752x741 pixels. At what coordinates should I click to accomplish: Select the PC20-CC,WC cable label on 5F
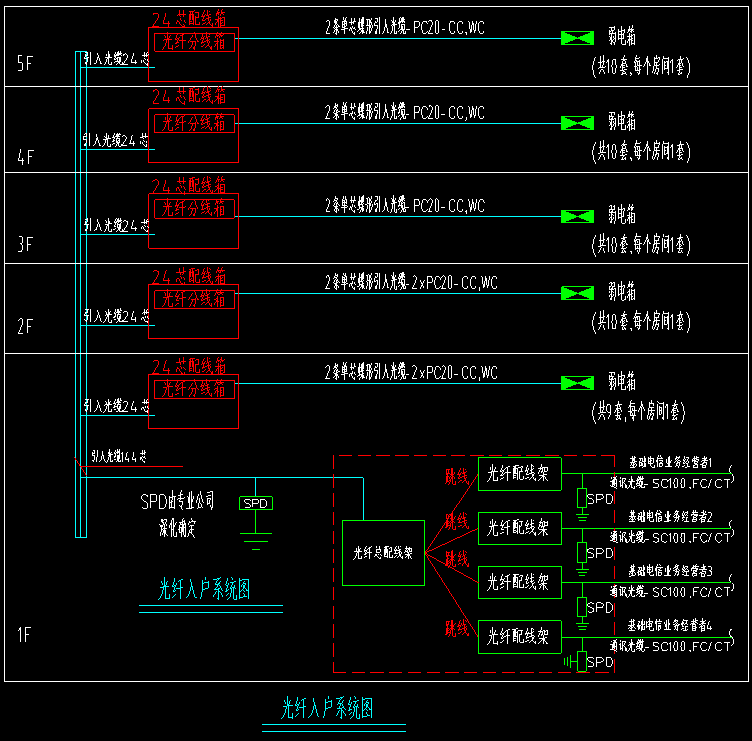click(x=405, y=27)
